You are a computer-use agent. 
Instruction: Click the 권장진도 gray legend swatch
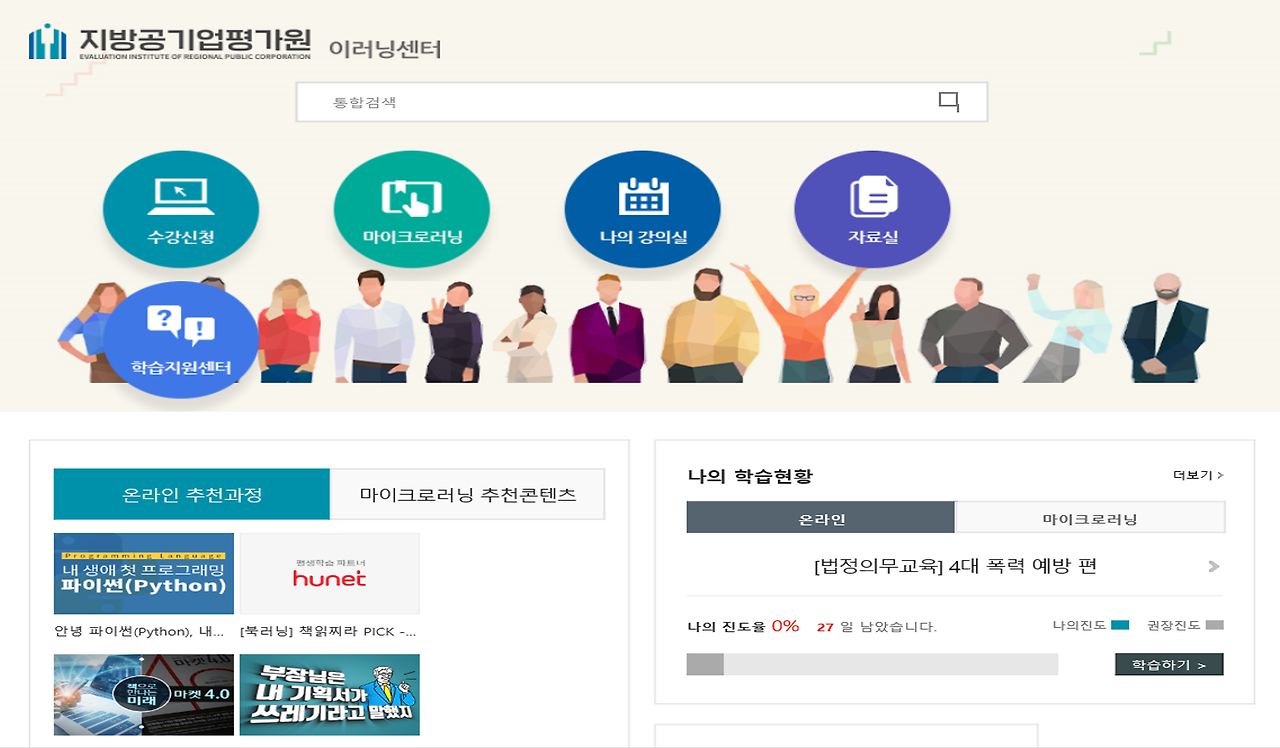1215,625
